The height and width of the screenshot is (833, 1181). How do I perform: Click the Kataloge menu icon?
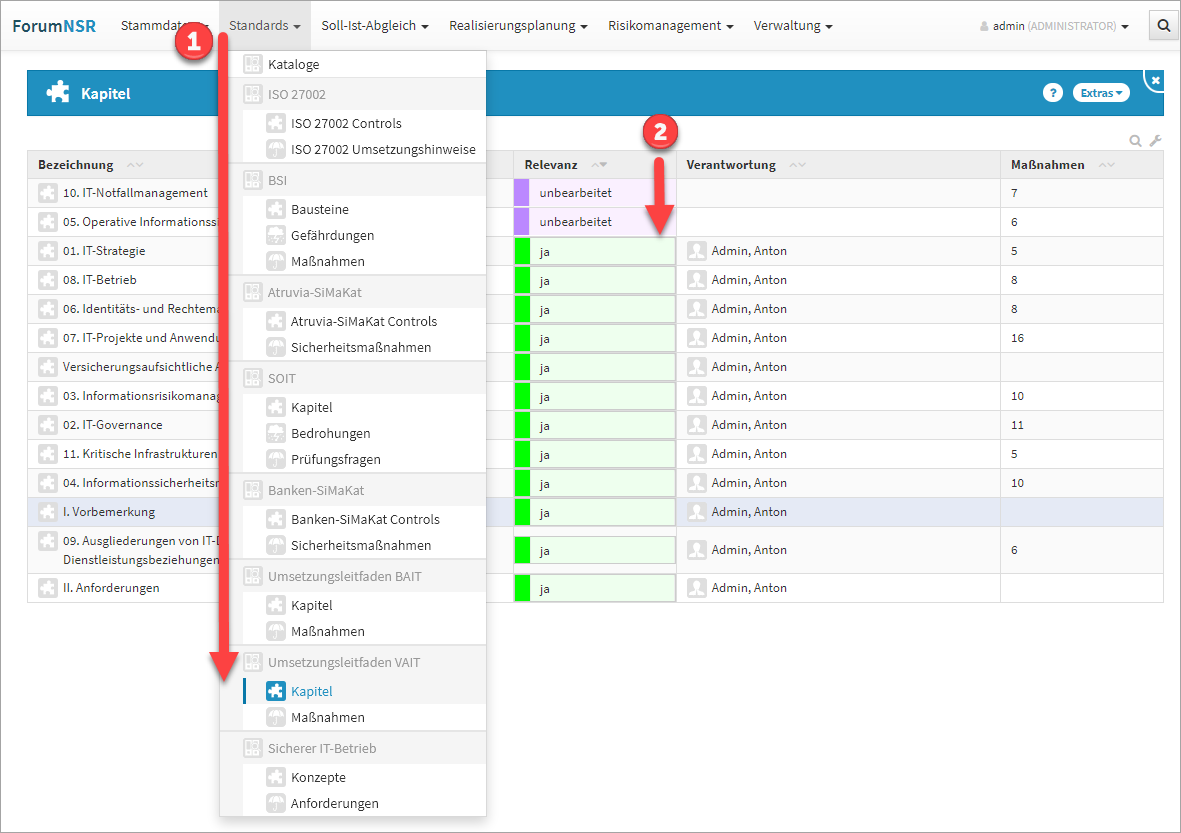(253, 64)
